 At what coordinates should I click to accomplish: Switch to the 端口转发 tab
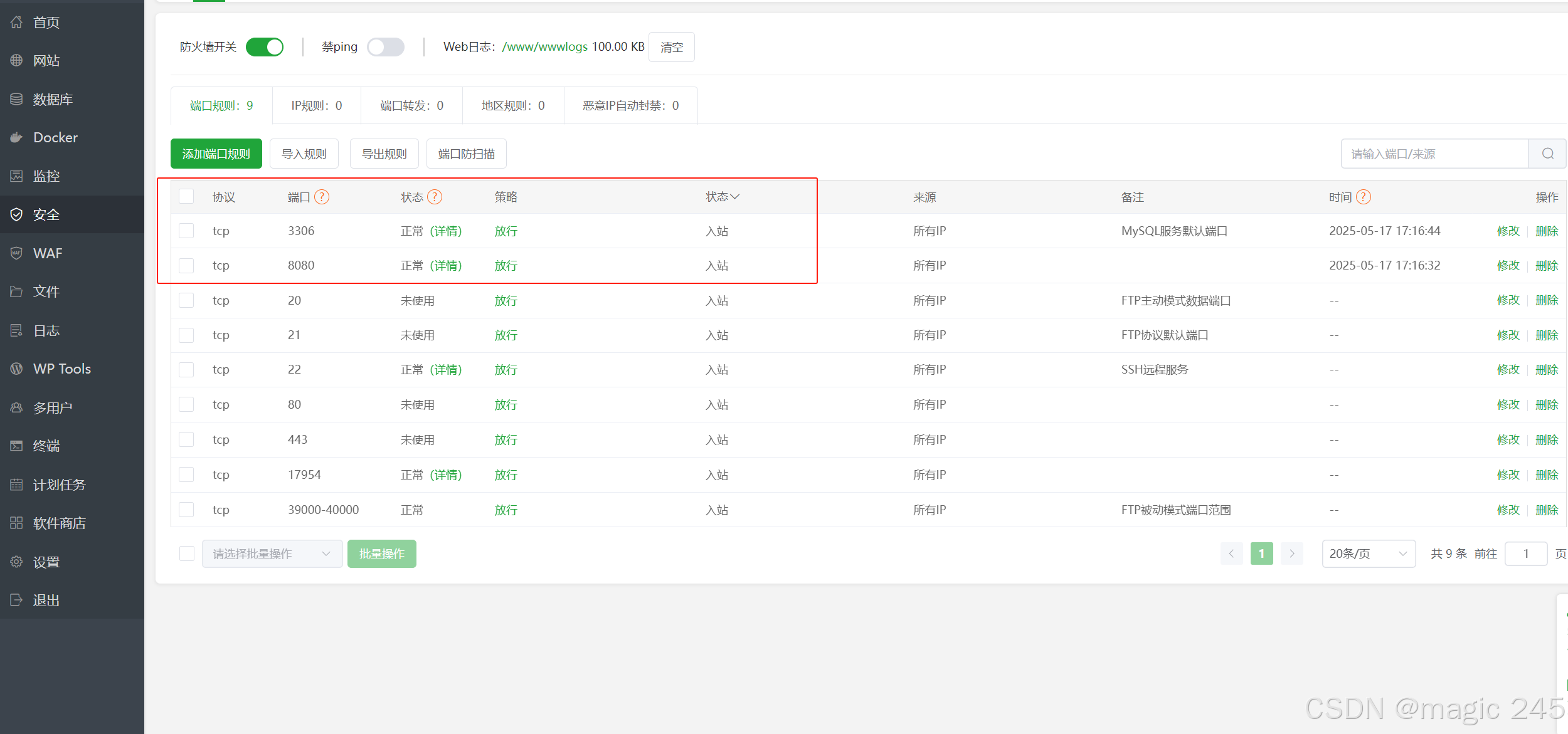point(411,105)
